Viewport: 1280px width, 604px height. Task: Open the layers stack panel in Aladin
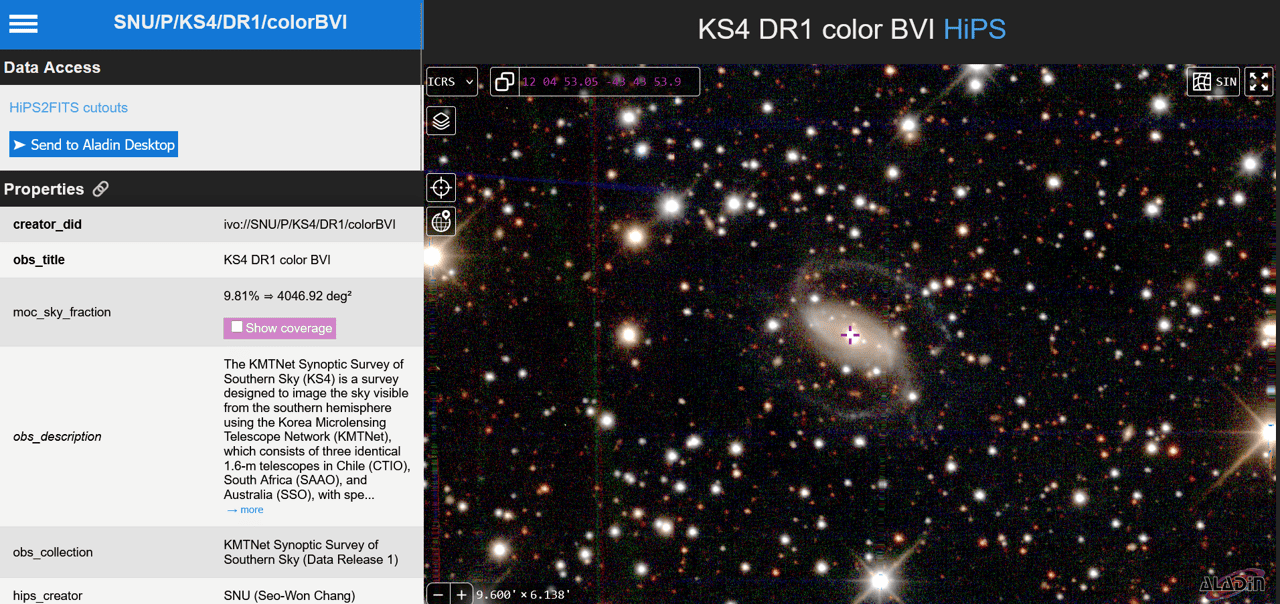point(441,121)
